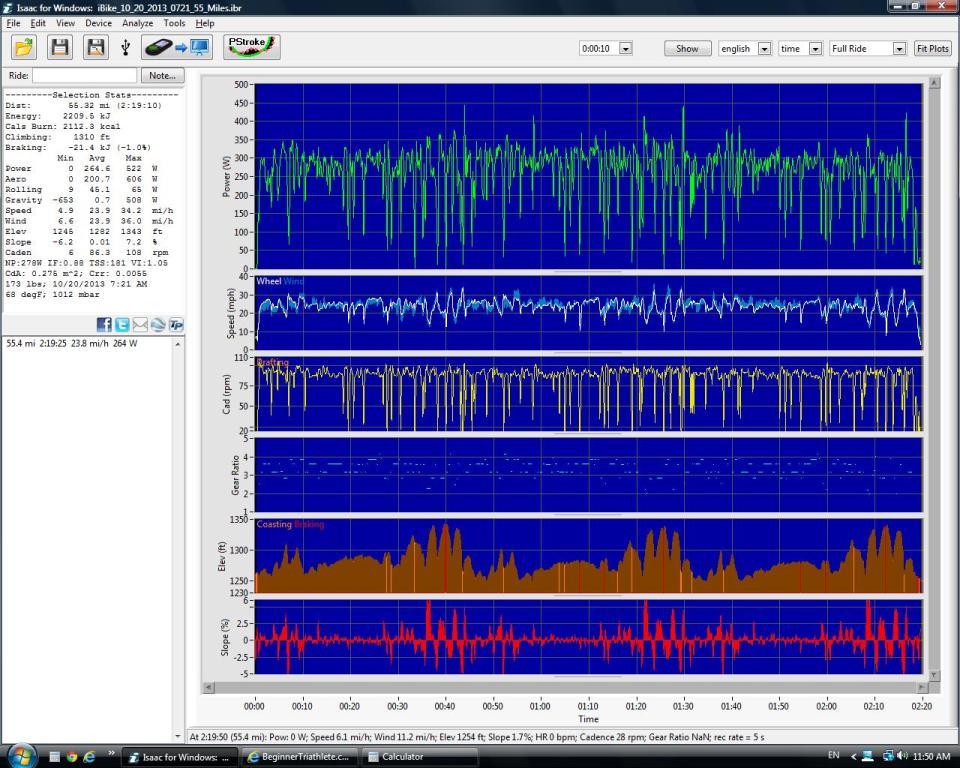Click into the Ride name field

coord(84,75)
